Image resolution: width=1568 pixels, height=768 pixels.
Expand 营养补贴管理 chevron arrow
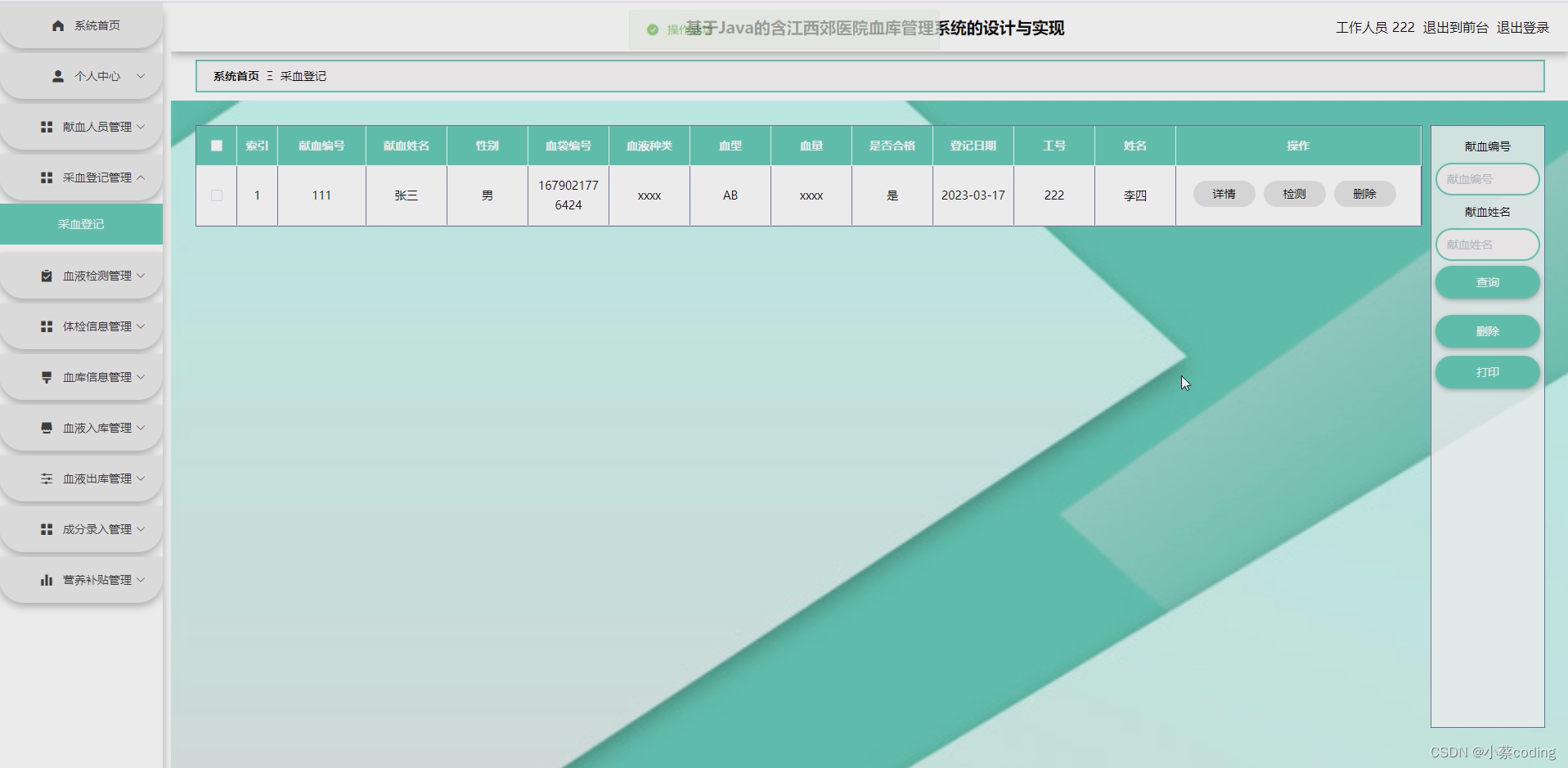tap(141, 580)
